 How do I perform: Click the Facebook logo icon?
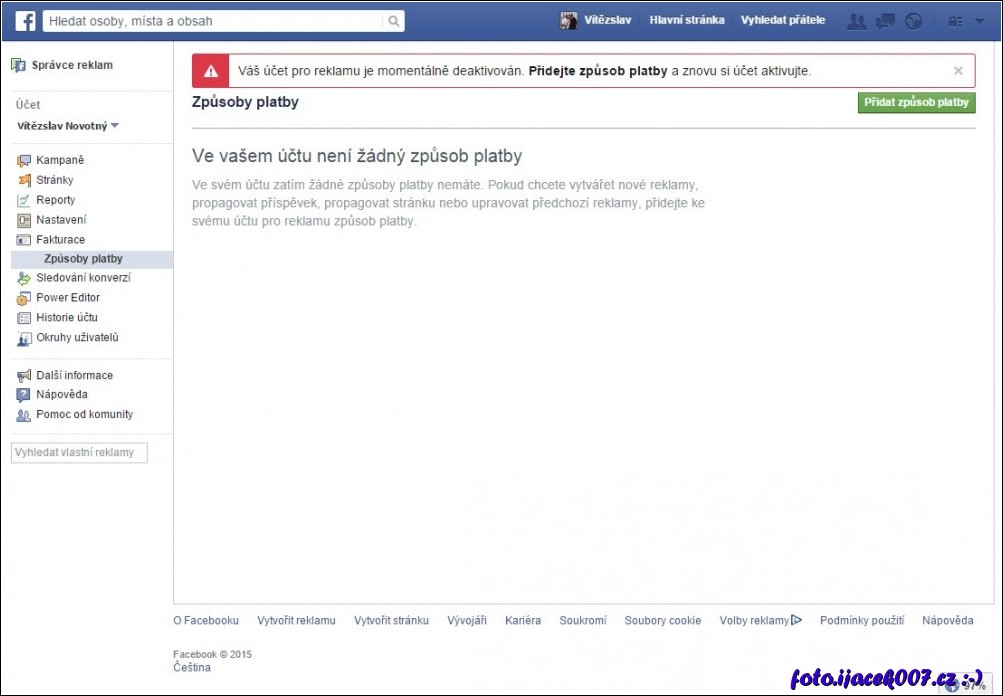click(25, 21)
